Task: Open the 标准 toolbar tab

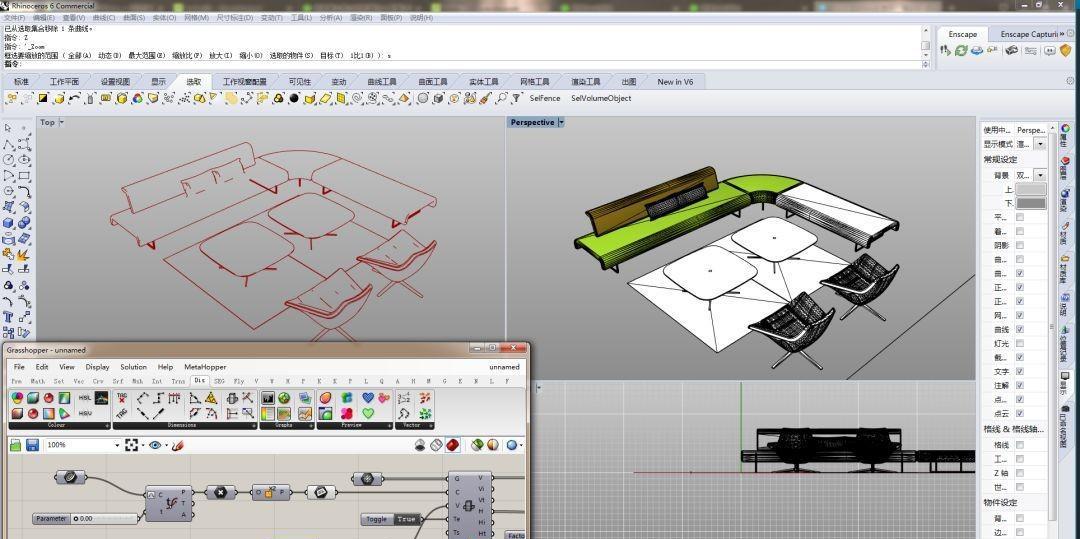Action: 21,82
